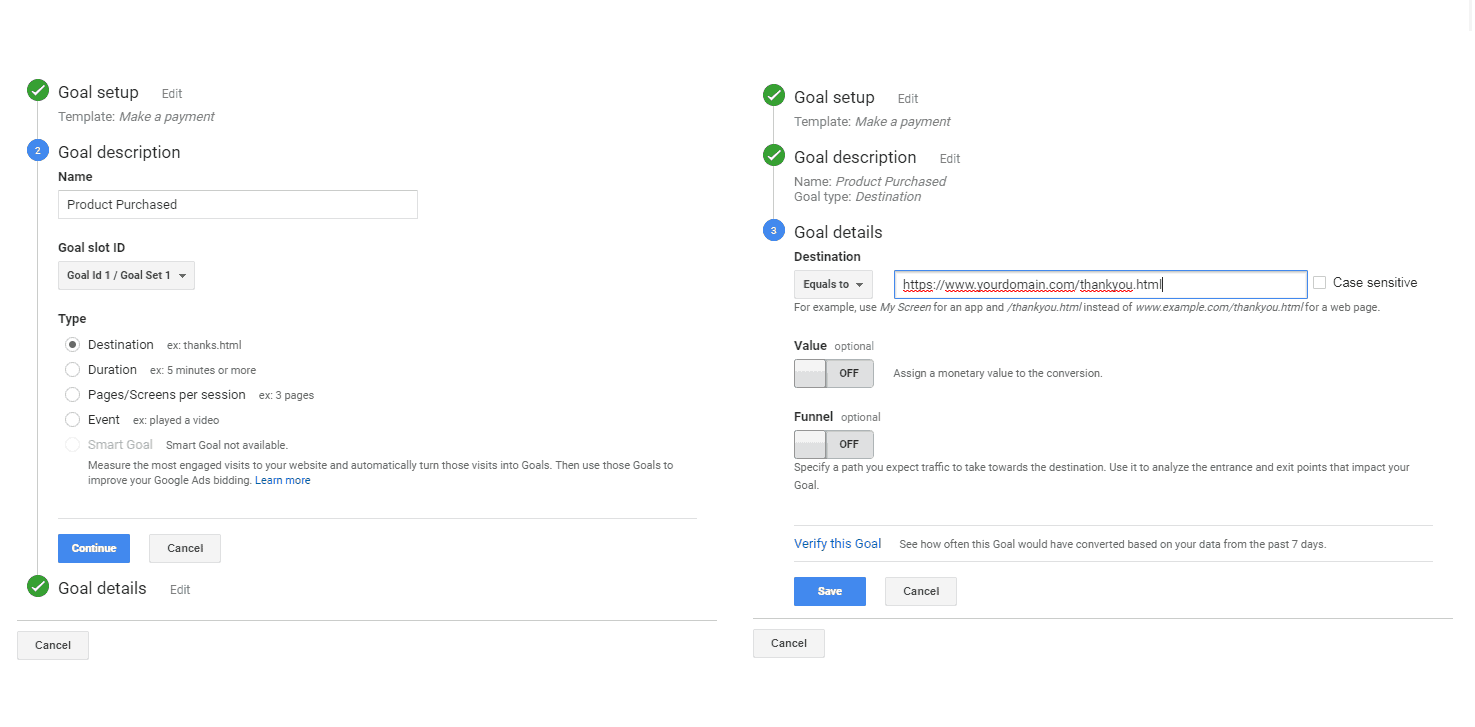Screen dimensions: 1475x727
Task: Edit Goal description in right panel
Action: (x=950, y=158)
